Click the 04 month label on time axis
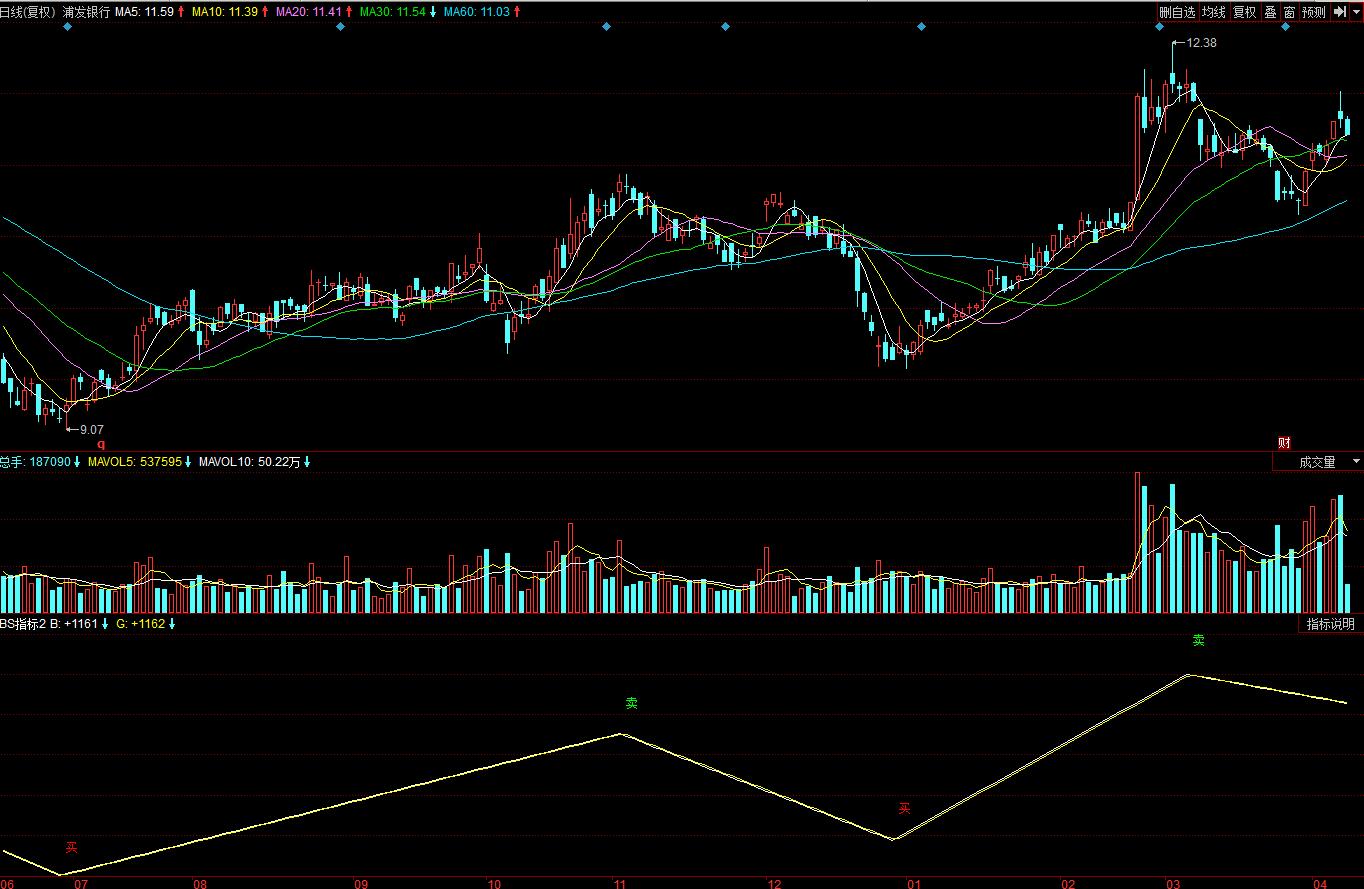 1320,884
